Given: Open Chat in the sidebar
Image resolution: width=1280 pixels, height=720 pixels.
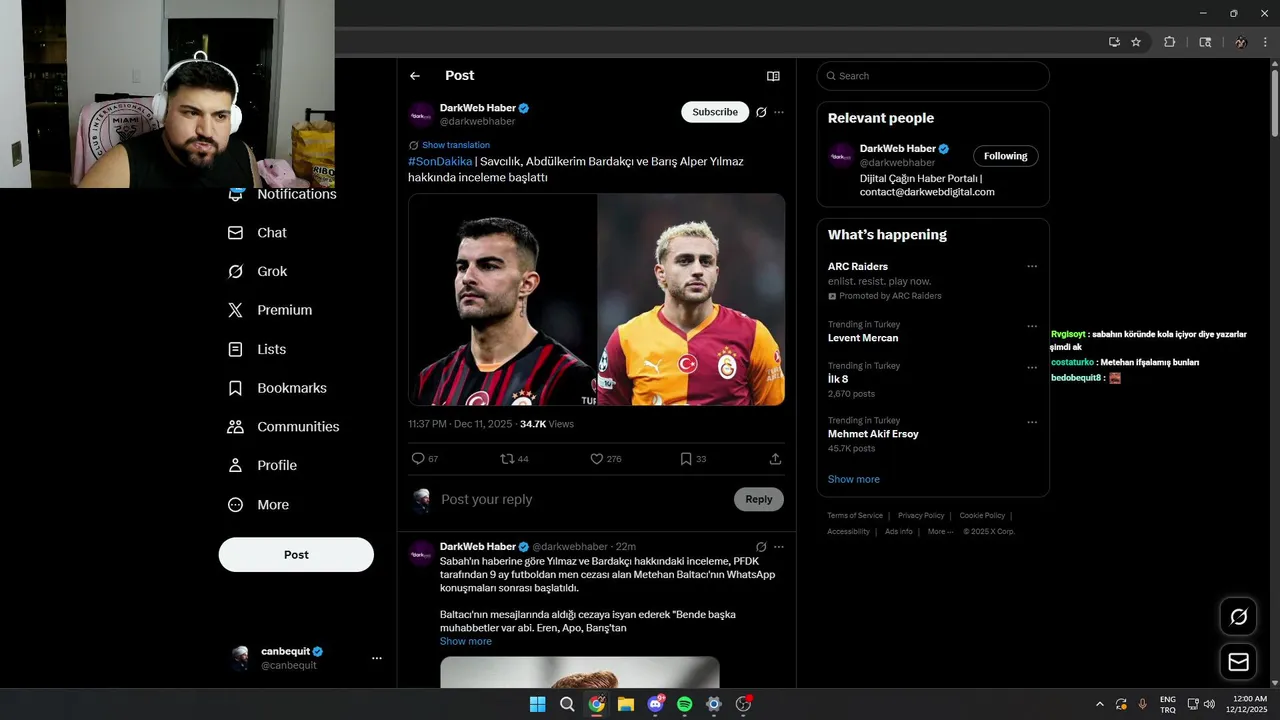Looking at the screenshot, I should 257,233.
